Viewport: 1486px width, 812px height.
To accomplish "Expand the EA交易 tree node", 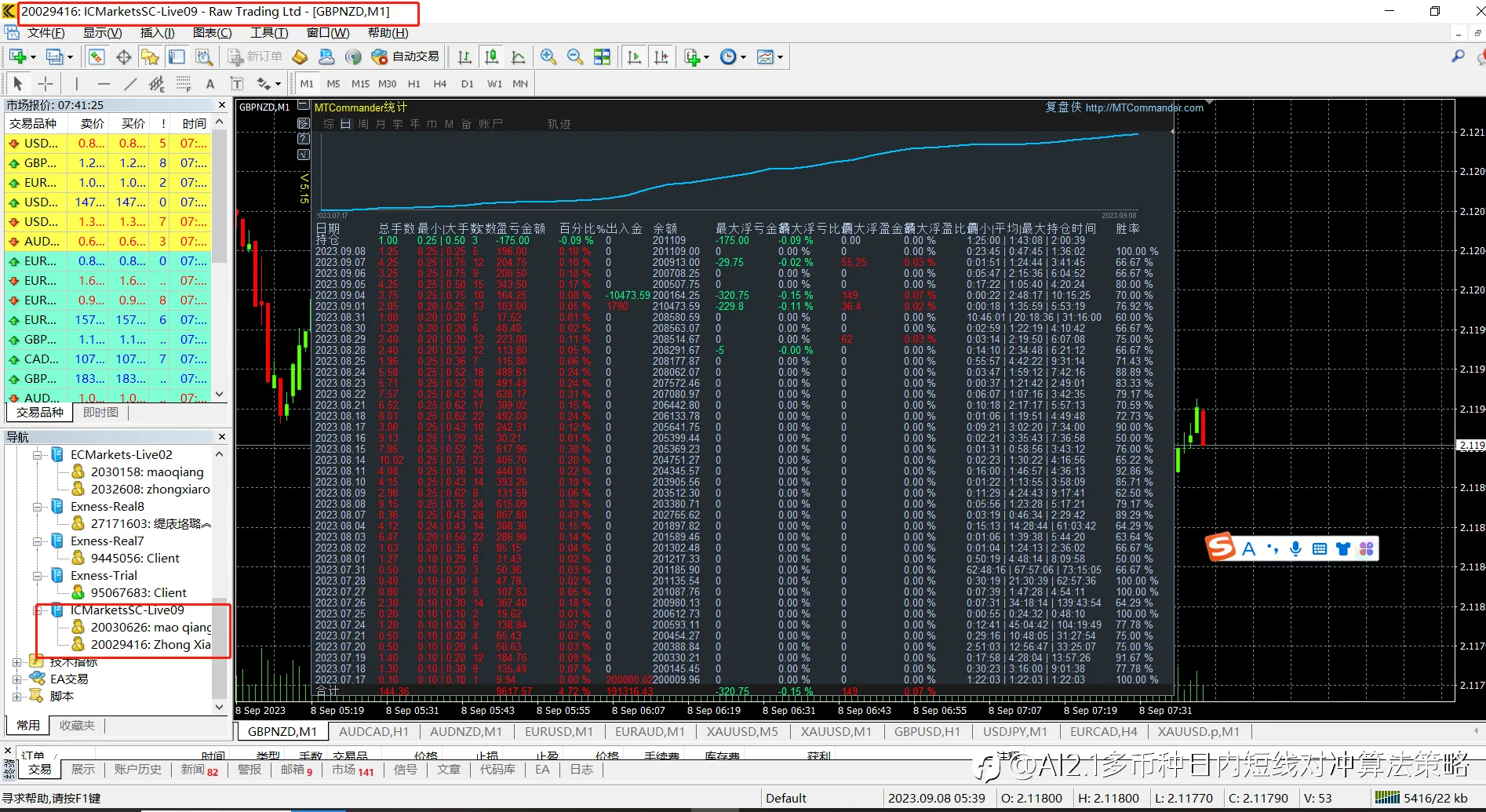I will tap(16, 679).
